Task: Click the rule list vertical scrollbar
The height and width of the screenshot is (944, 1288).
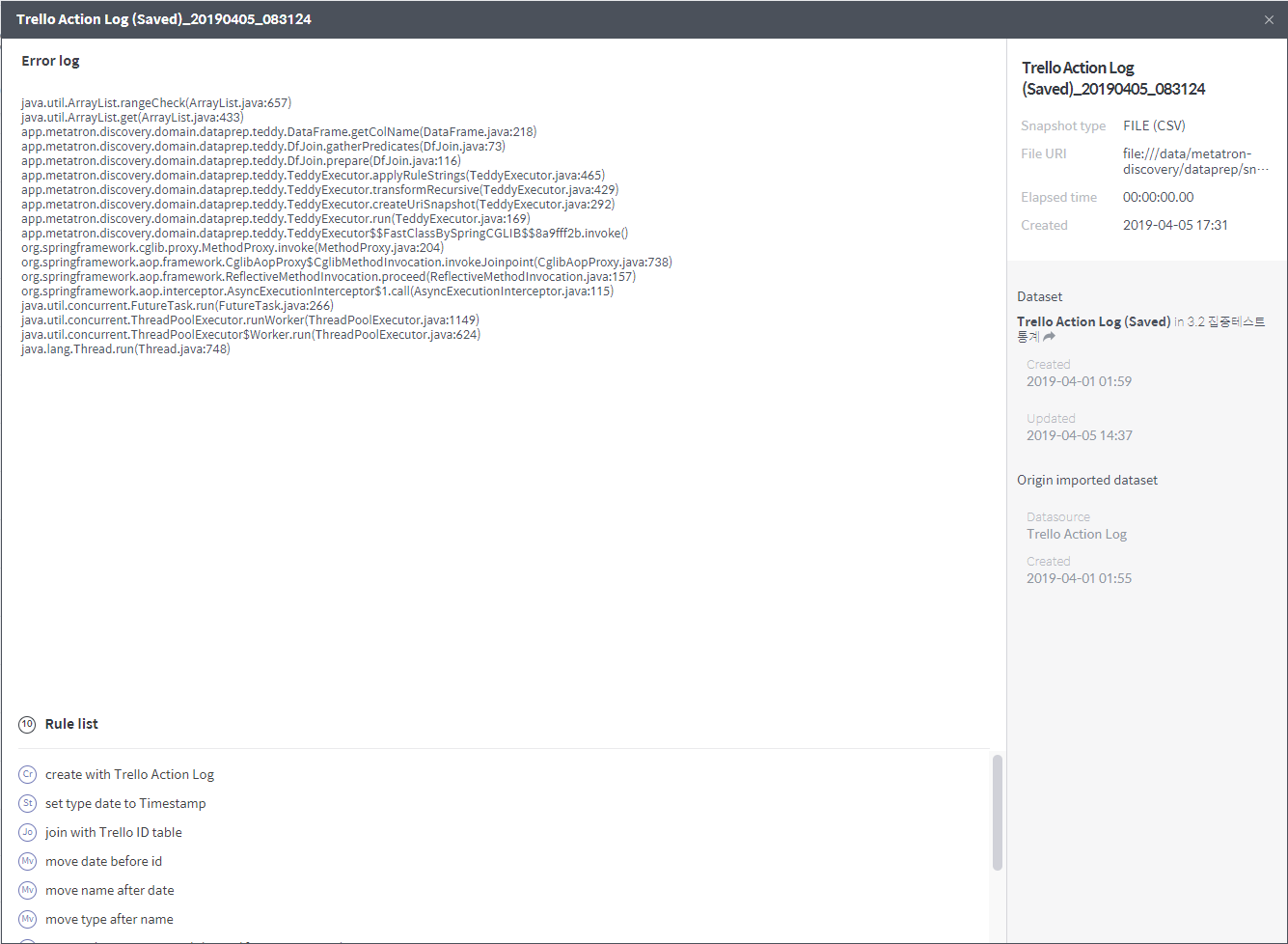Action: pyautogui.click(x=997, y=813)
